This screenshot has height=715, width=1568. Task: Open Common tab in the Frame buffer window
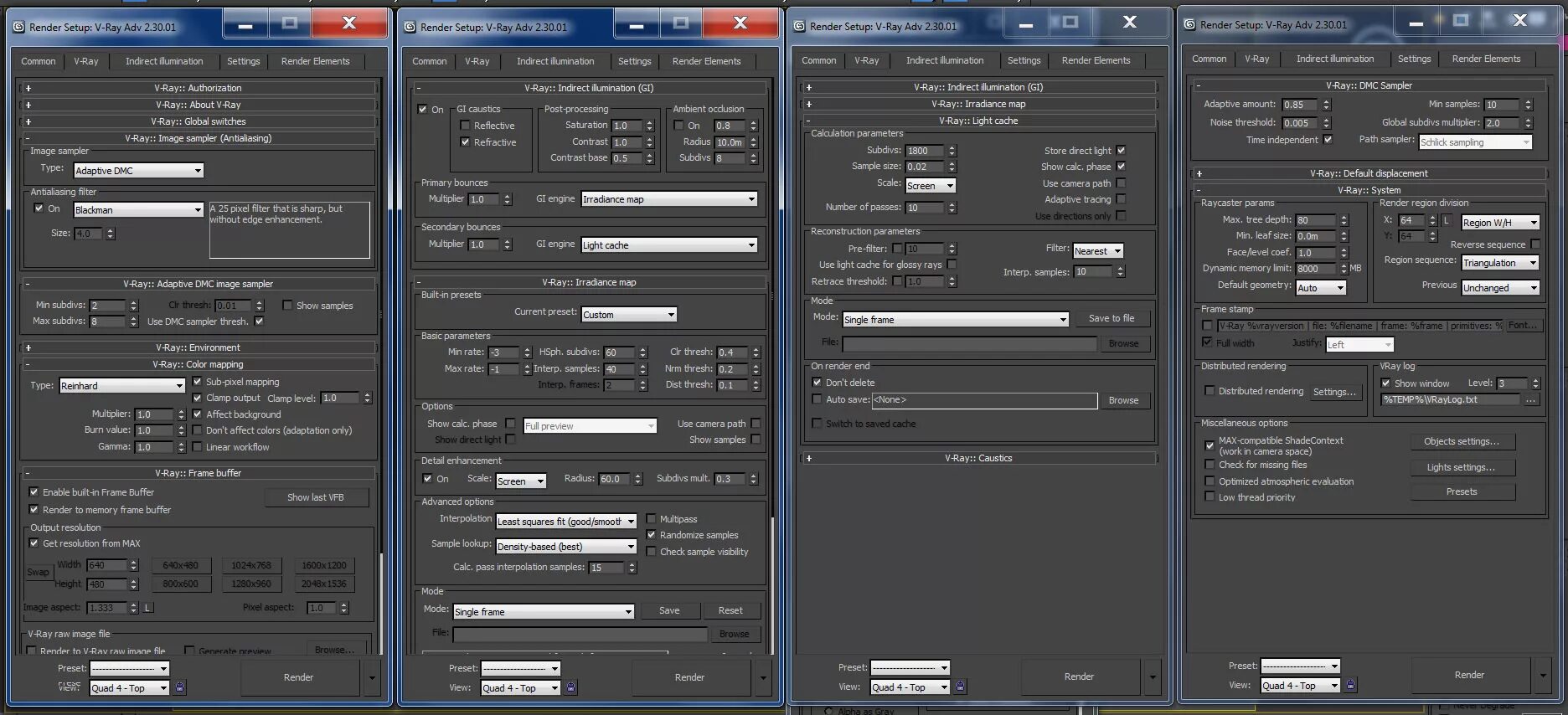click(x=39, y=61)
